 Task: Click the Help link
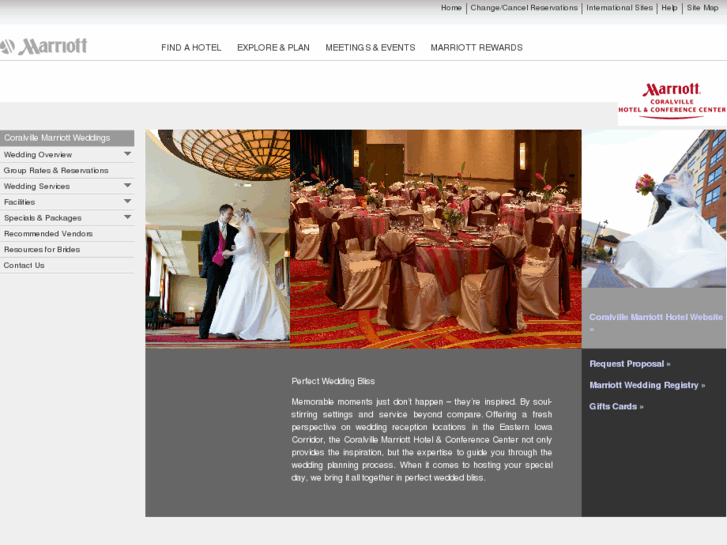(x=669, y=8)
